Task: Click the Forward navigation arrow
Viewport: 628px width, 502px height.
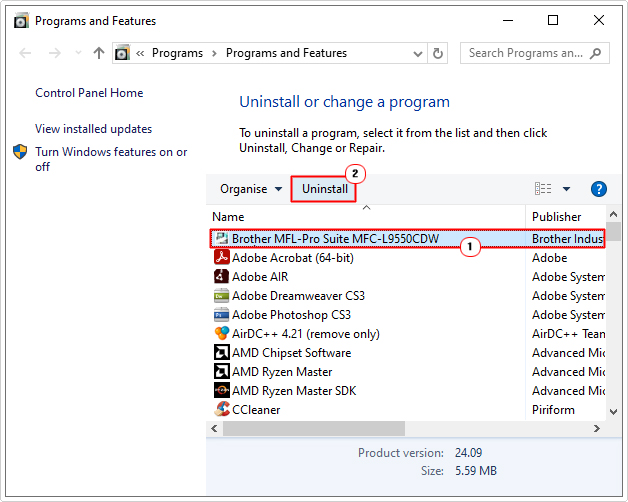Action: tap(54, 53)
